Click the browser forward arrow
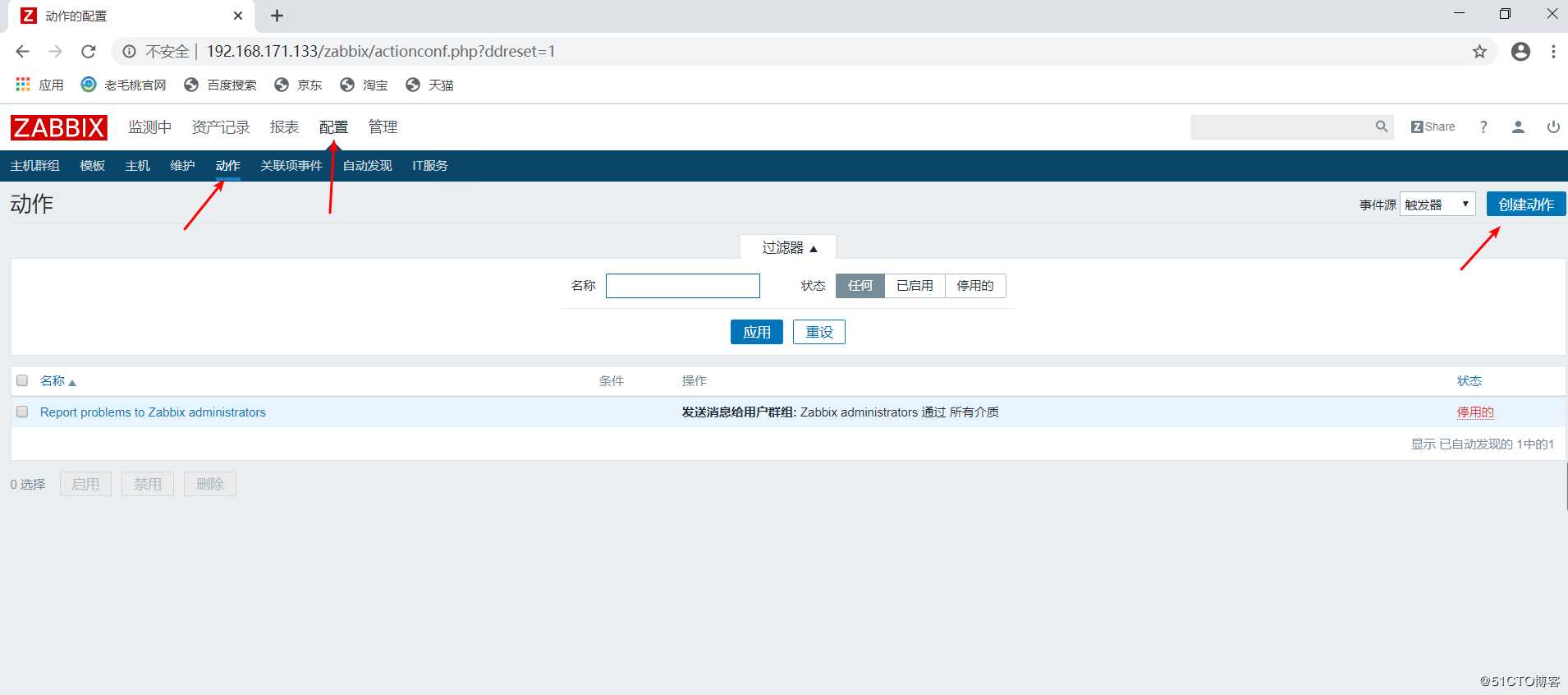1568x695 pixels. tap(55, 51)
